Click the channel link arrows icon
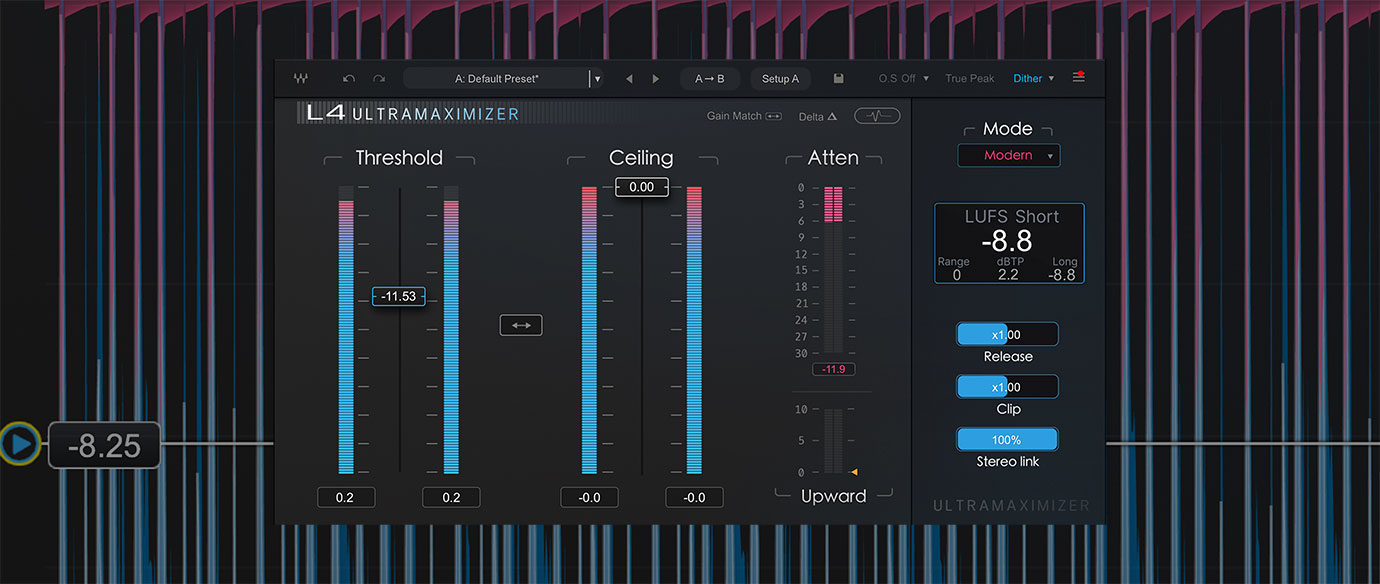The height and width of the screenshot is (584, 1380). [521, 324]
